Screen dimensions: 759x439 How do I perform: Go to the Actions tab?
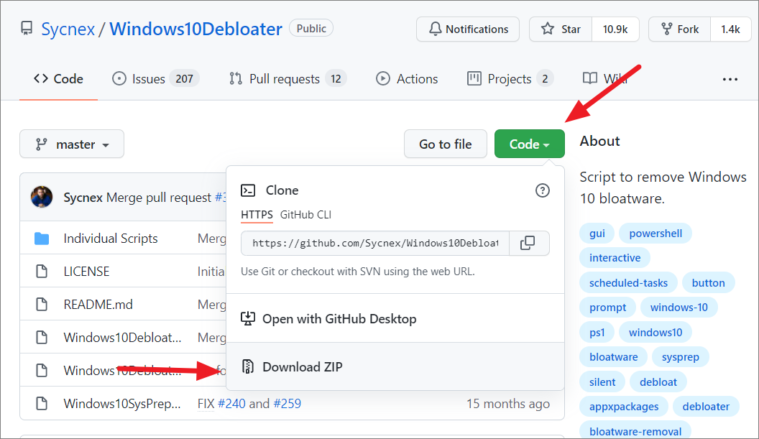pos(407,79)
